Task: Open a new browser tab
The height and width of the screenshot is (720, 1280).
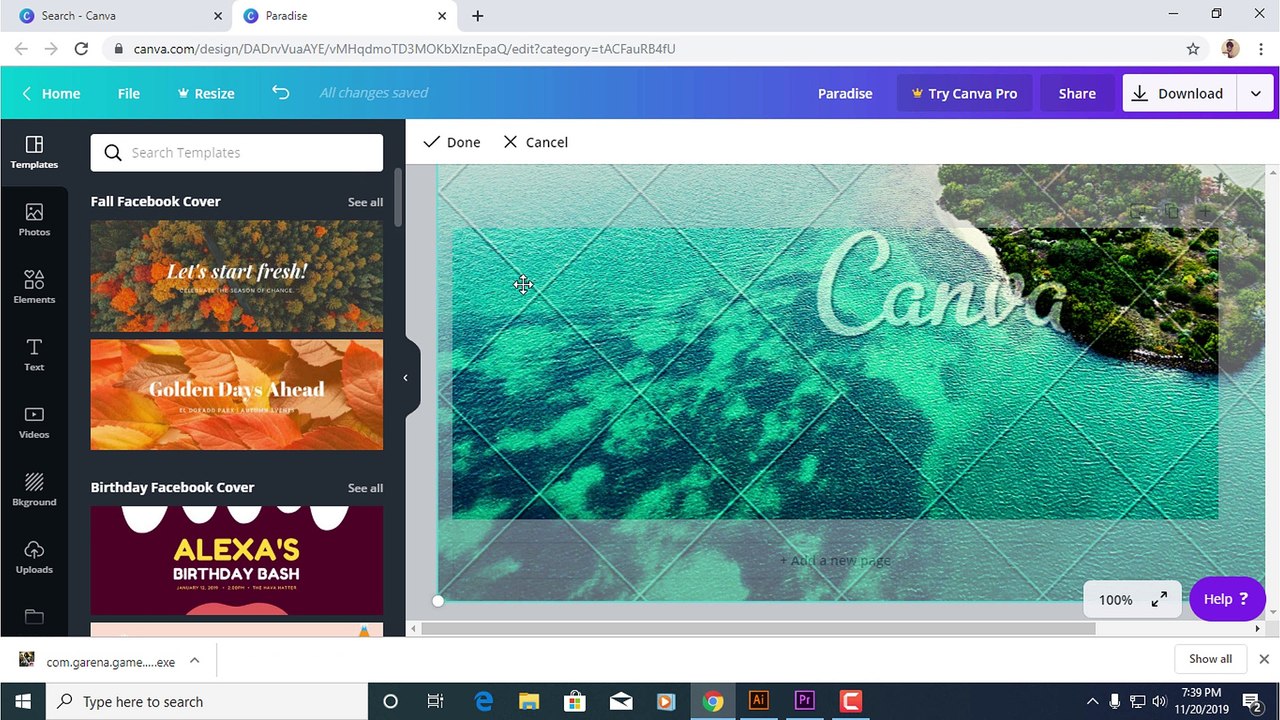Action: pos(478,16)
